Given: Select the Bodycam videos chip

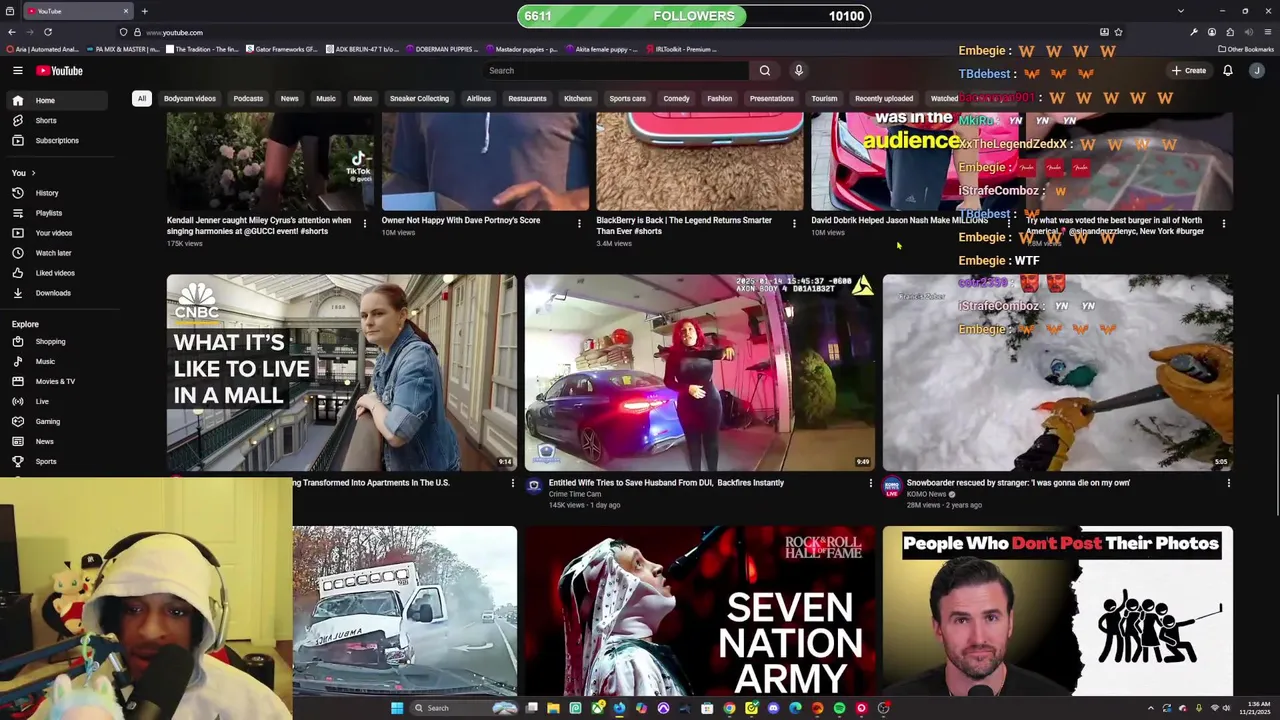Looking at the screenshot, I should (x=190, y=98).
